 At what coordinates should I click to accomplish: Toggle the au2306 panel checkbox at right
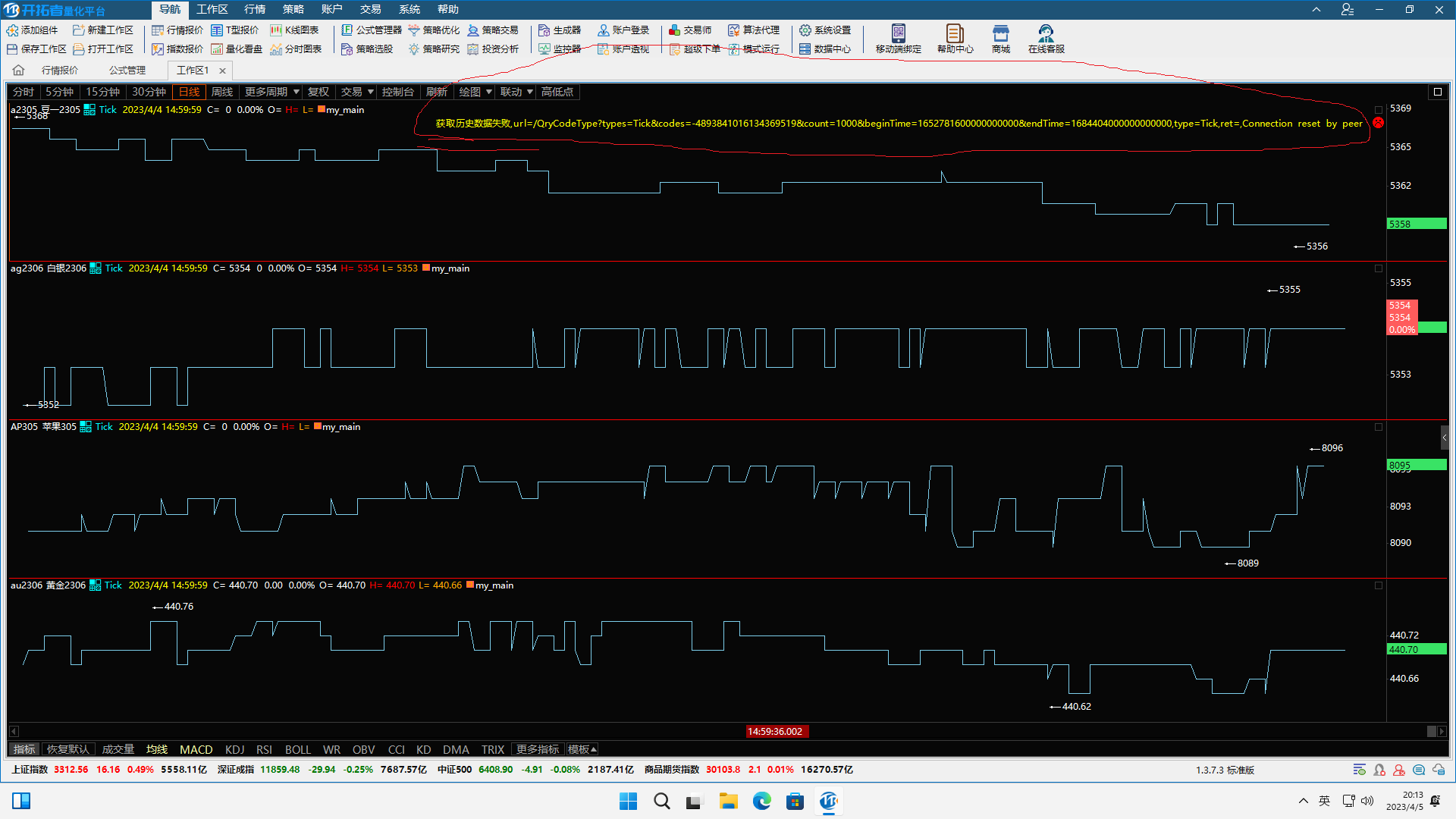(1379, 585)
